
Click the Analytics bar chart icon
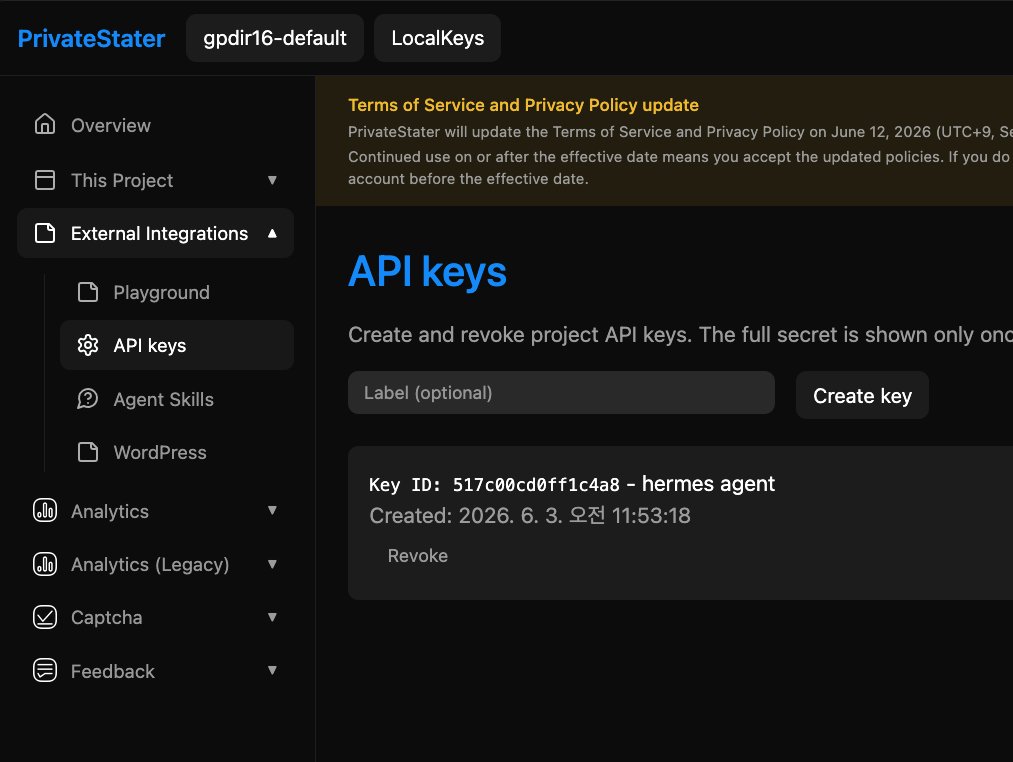tap(45, 511)
